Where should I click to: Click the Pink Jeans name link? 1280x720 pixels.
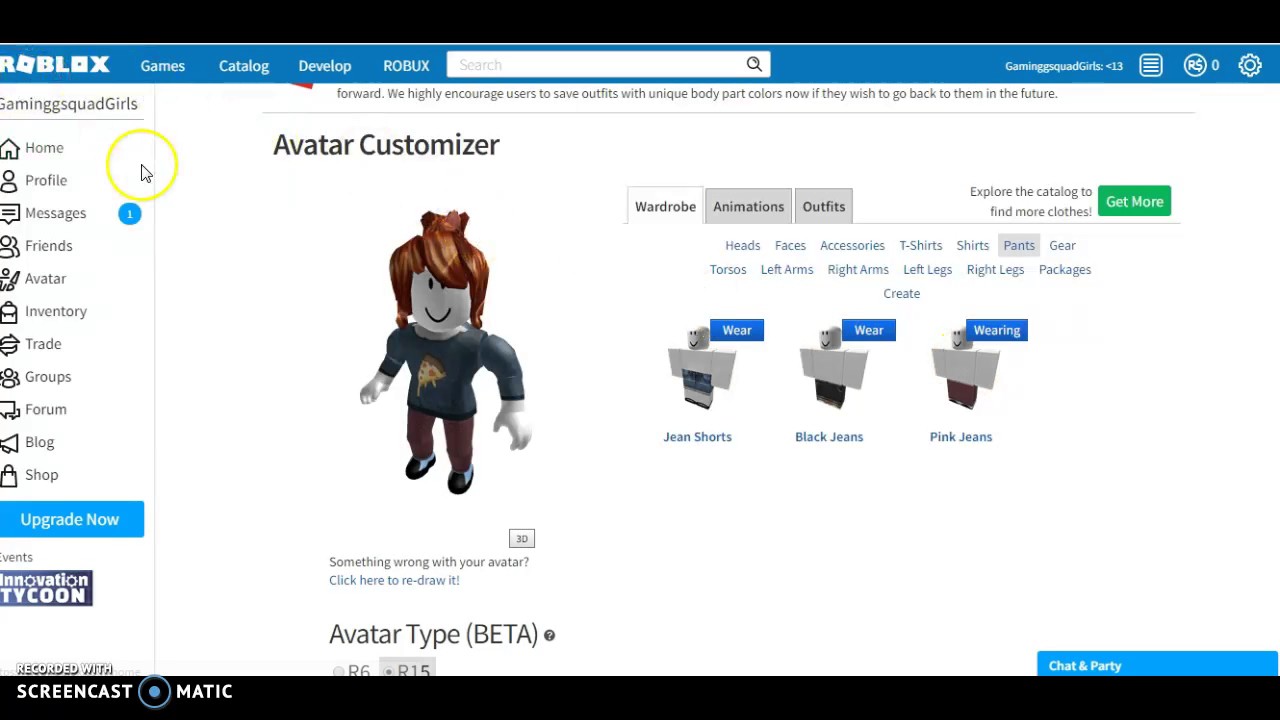click(x=961, y=436)
